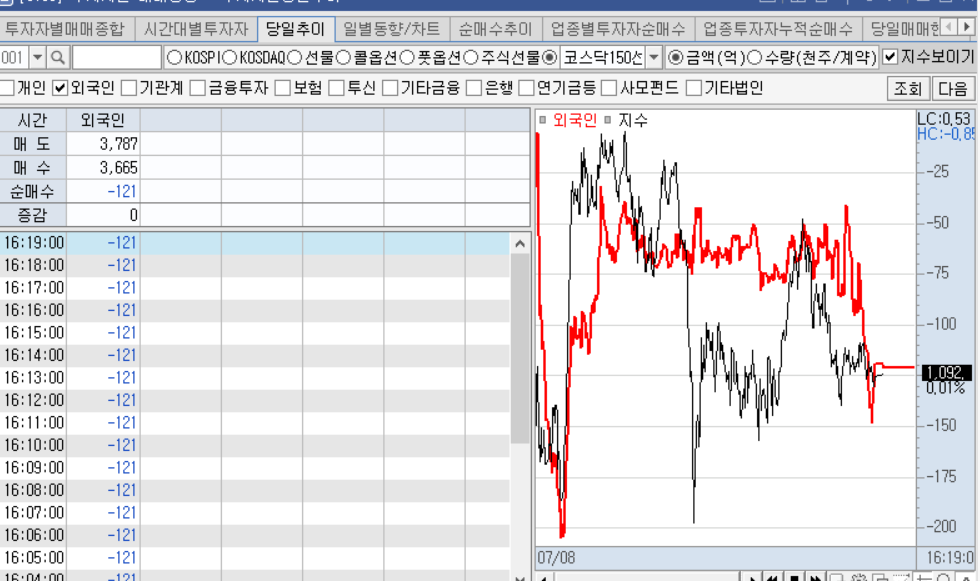Check the 기관계 checkbox
Image resolution: width=980 pixels, height=581 pixels.
[x=129, y=88]
